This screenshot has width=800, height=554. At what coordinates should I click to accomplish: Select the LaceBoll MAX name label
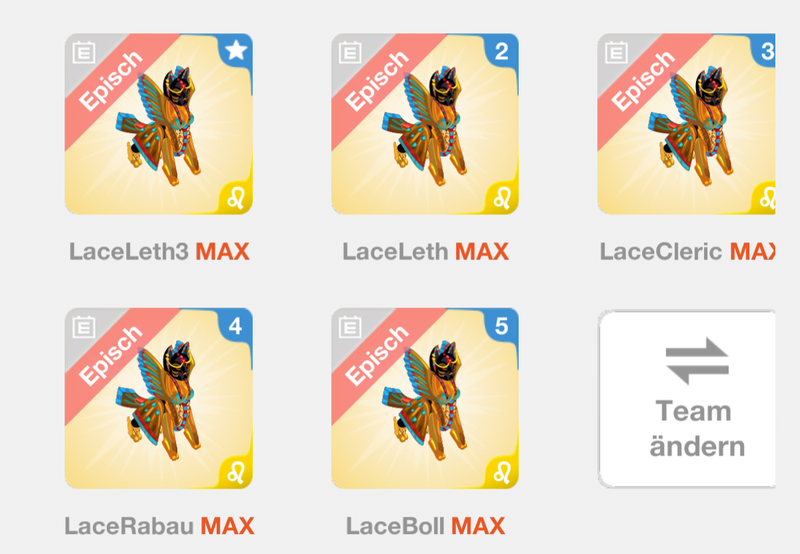pyautogui.click(x=426, y=526)
